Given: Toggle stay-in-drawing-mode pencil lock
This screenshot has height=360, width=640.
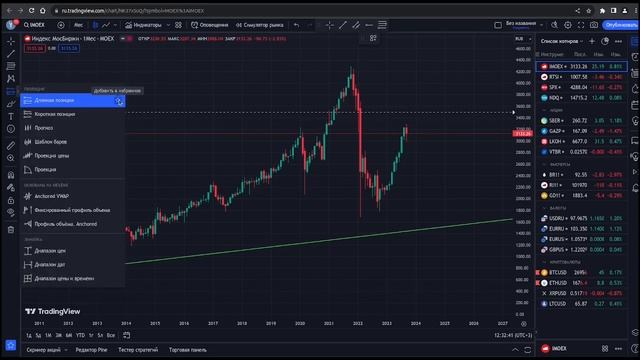Looking at the screenshot, I should tap(11, 188).
